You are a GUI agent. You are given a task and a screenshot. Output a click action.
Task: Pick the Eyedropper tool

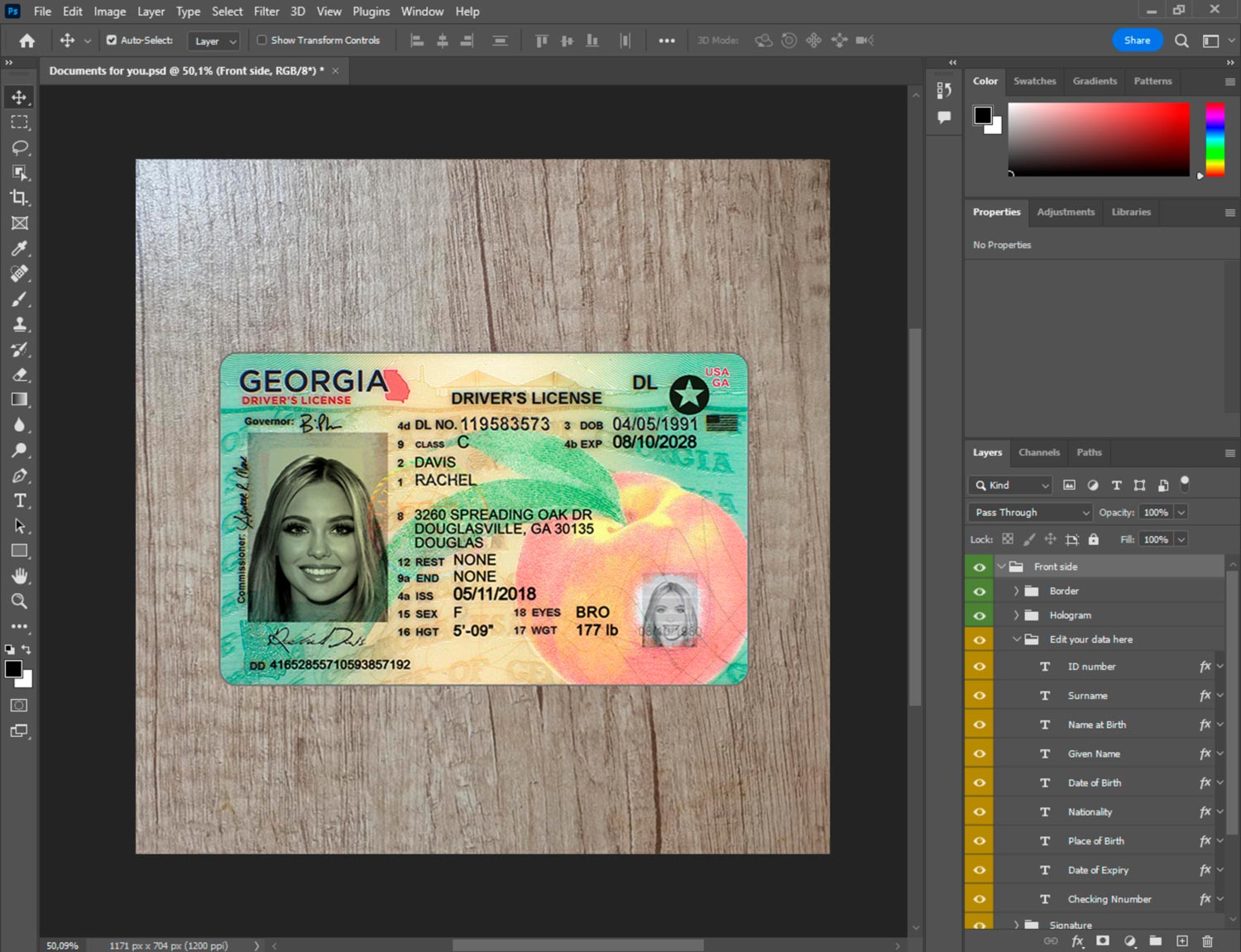tap(20, 248)
